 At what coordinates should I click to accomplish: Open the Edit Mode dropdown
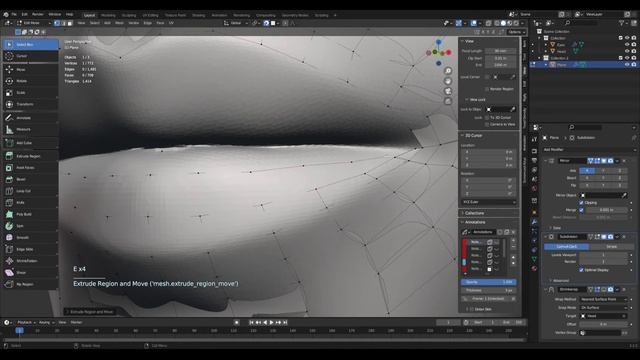coord(34,23)
